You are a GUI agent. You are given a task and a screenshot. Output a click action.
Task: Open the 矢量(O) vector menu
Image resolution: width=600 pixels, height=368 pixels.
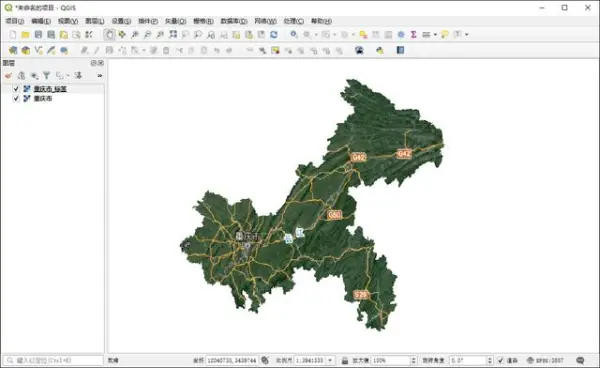pos(175,21)
